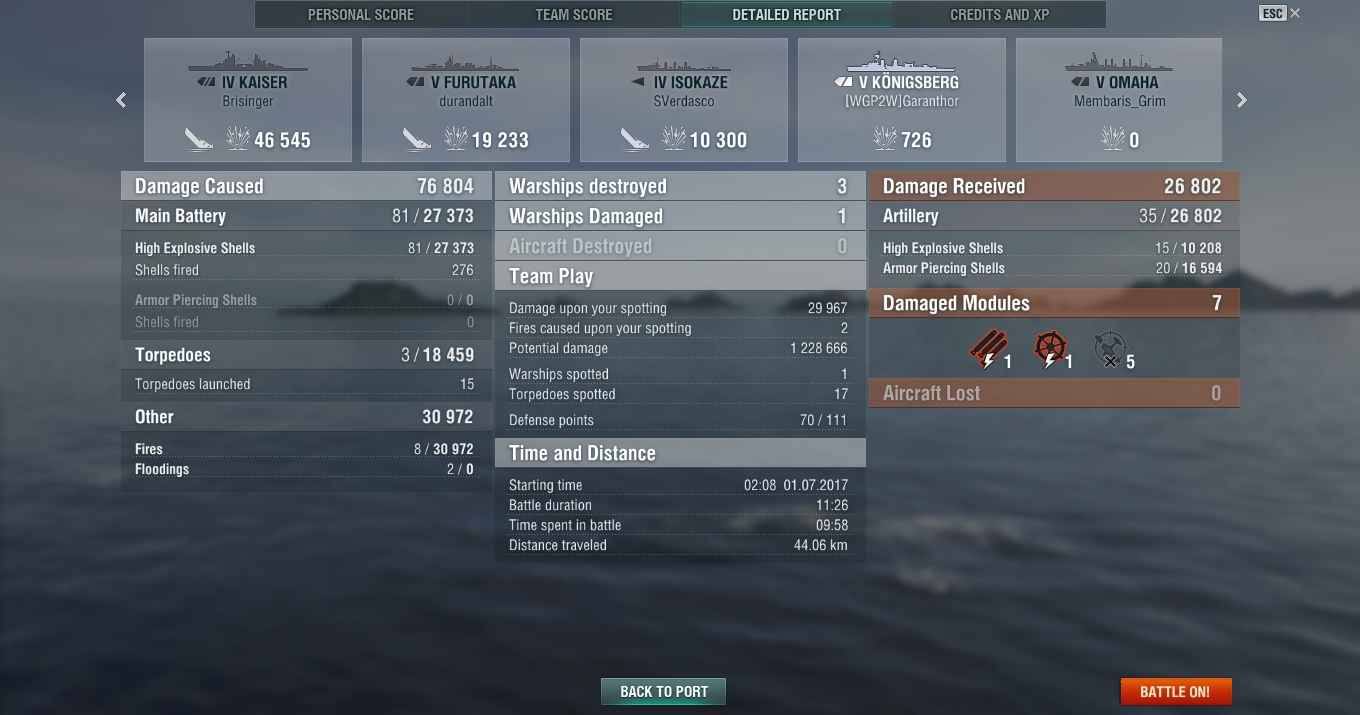
Task: Open the Team Score tab
Action: click(x=574, y=15)
